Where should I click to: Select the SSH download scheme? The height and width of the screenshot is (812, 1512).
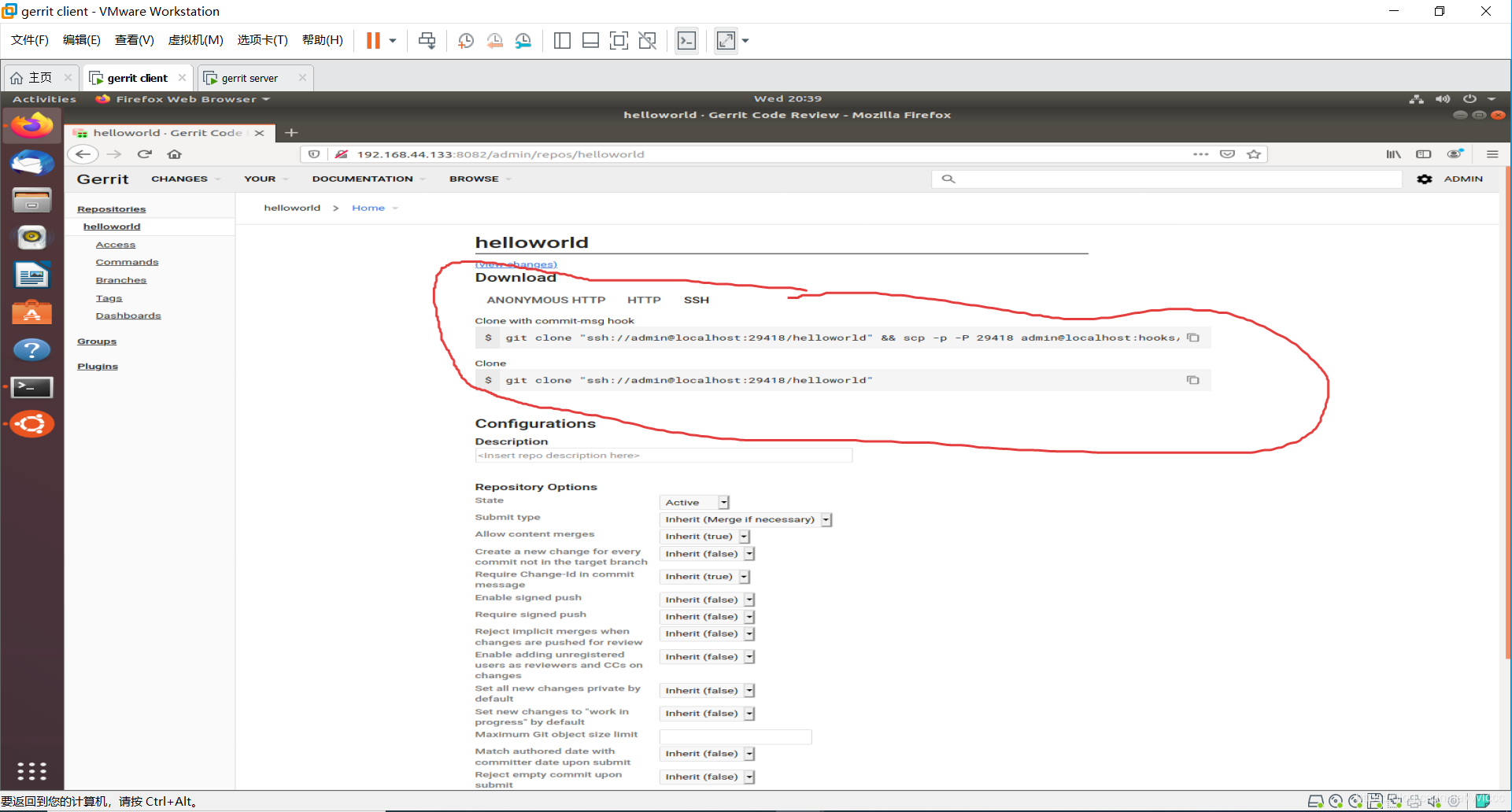[x=697, y=300]
